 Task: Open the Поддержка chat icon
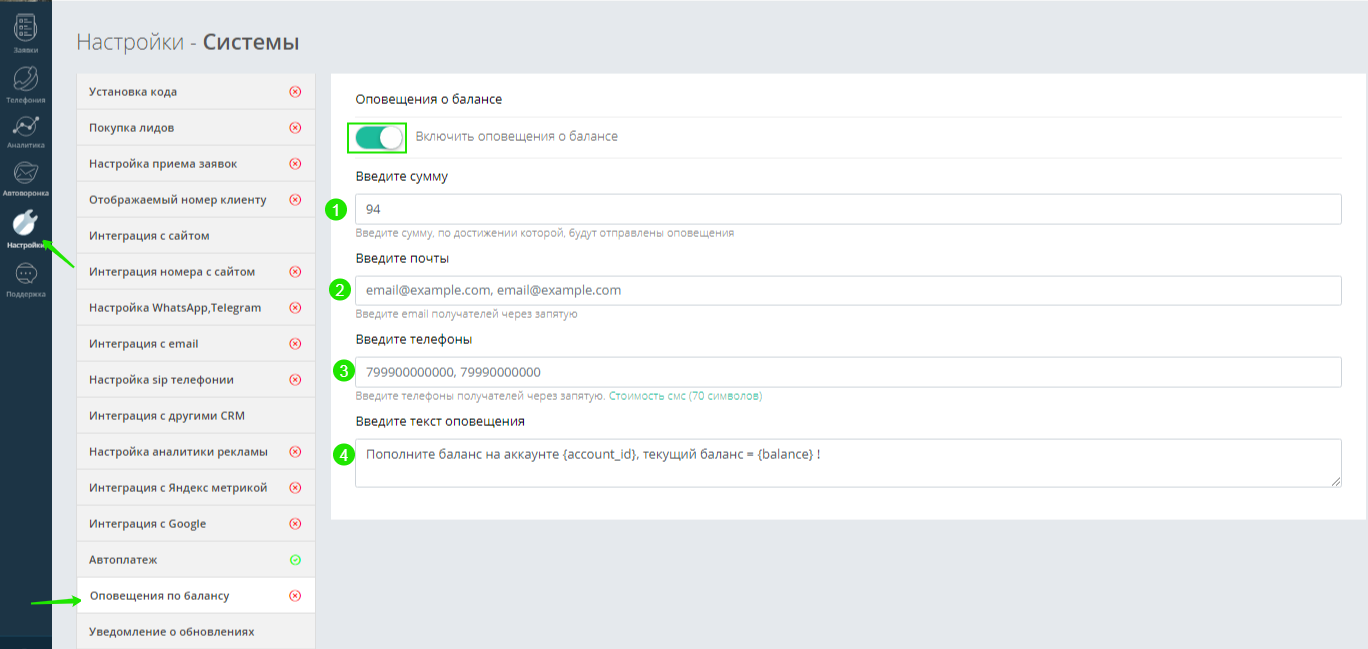point(26,274)
